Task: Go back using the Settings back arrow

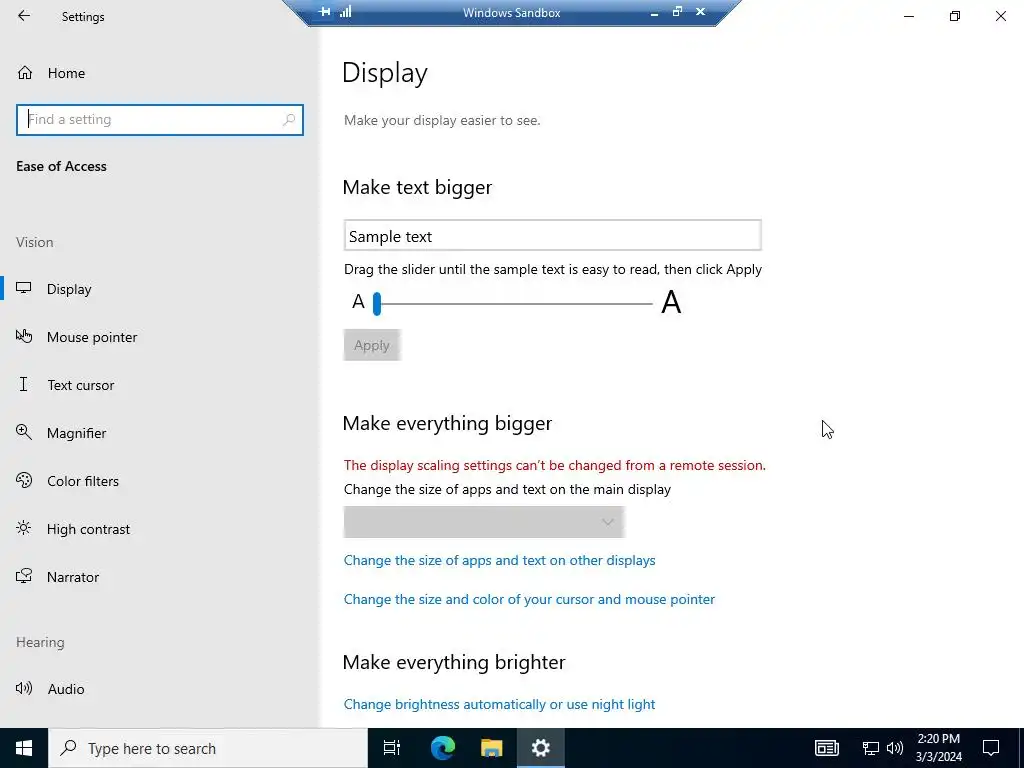Action: pyautogui.click(x=24, y=16)
